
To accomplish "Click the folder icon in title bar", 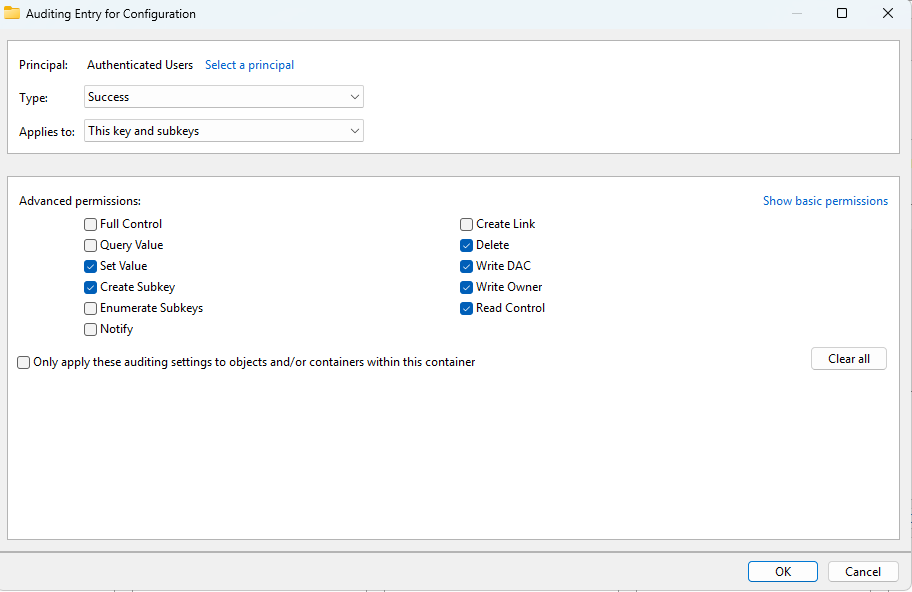I will 12,14.
